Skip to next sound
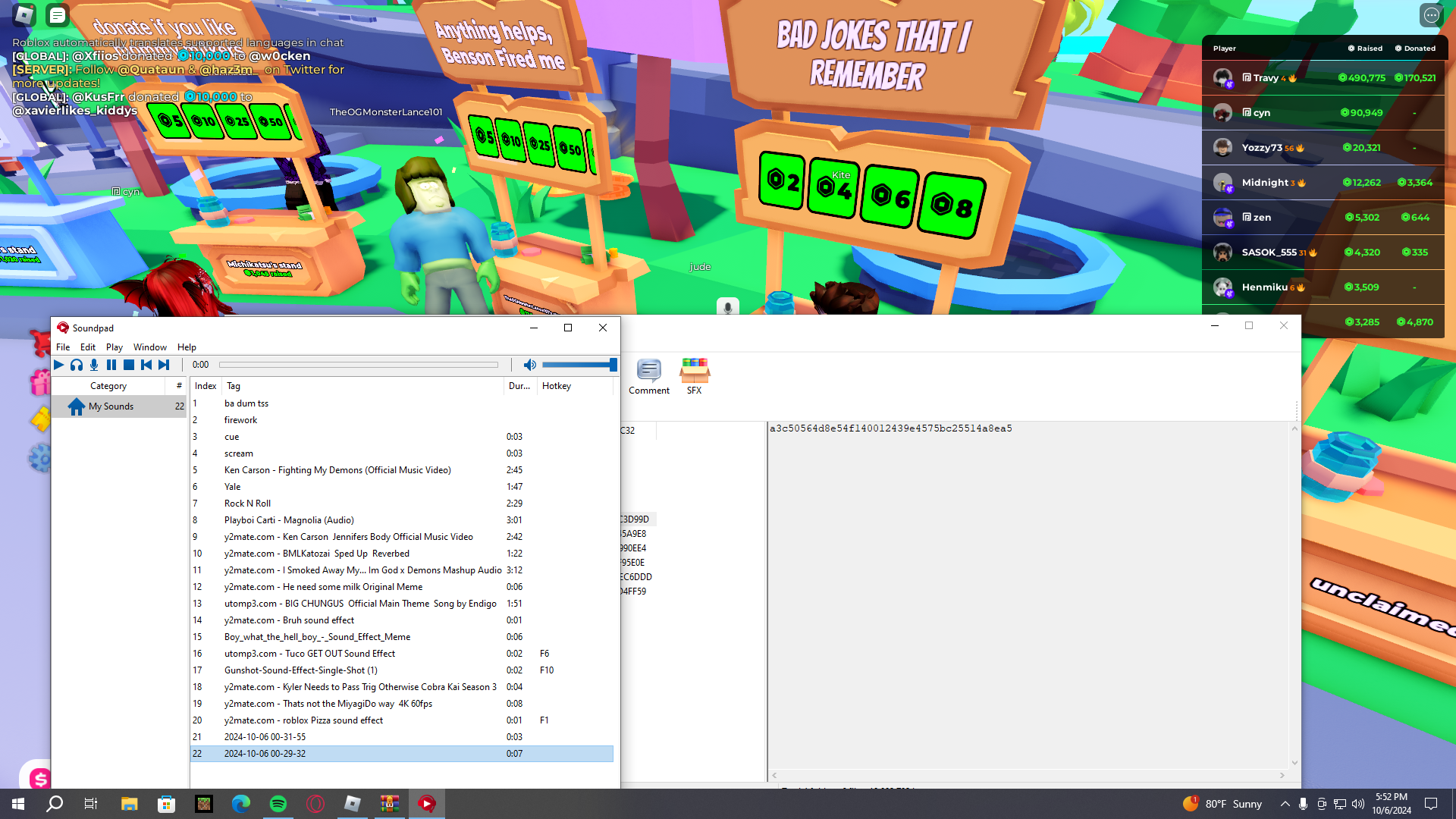This screenshot has width=1456, height=819. click(164, 365)
